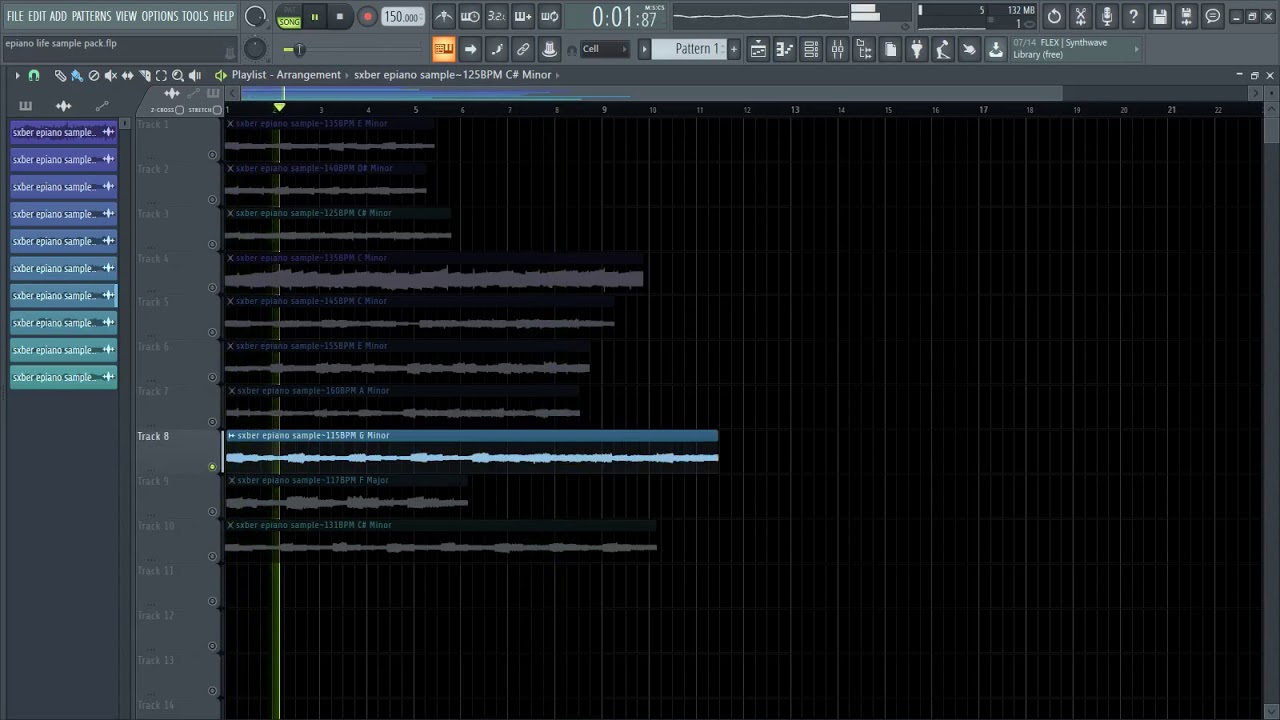Arm the record button

(367, 17)
